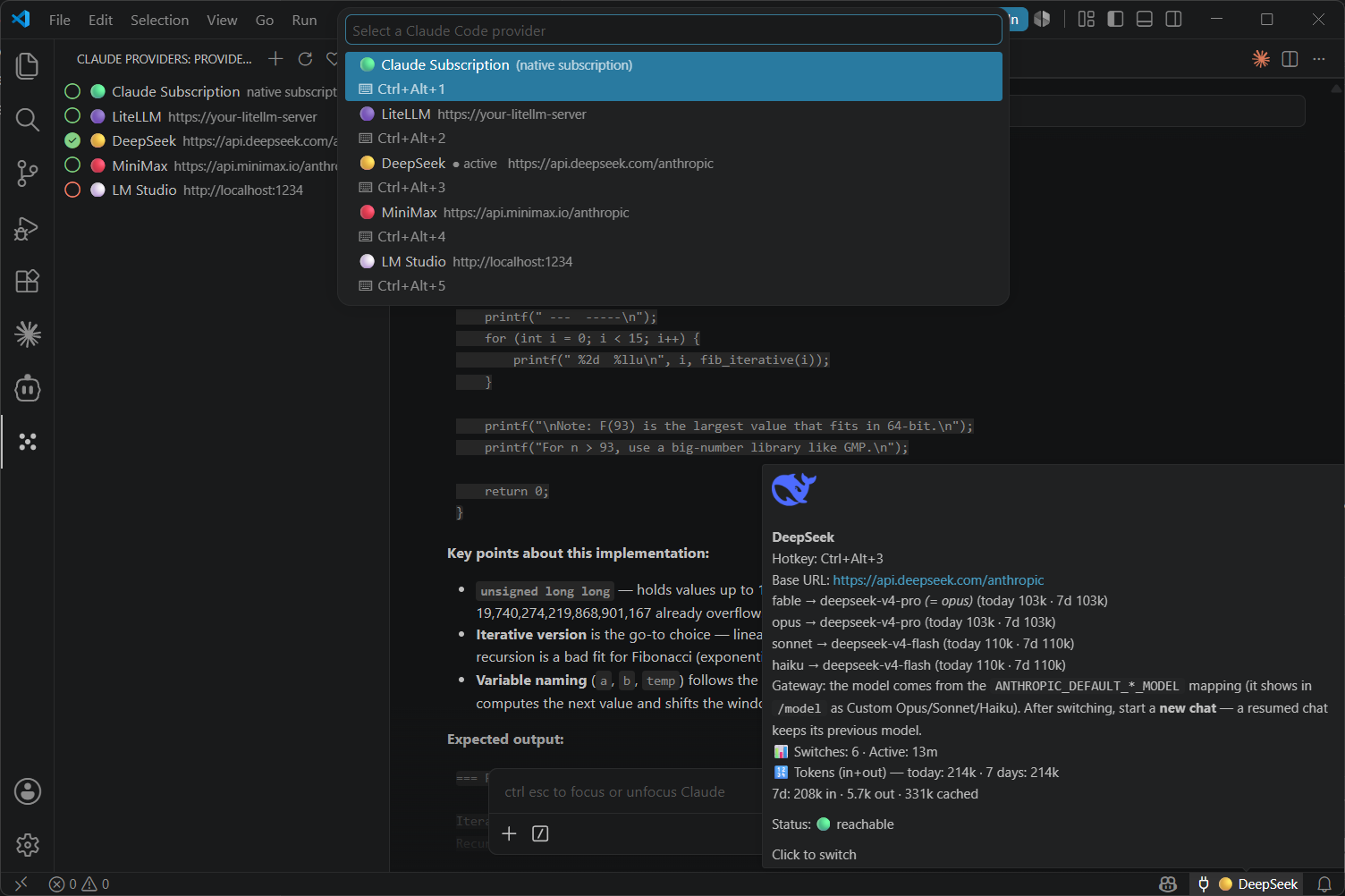Viewport: 1345px width, 896px height.
Task: Open the Source Control view
Action: pyautogui.click(x=28, y=173)
